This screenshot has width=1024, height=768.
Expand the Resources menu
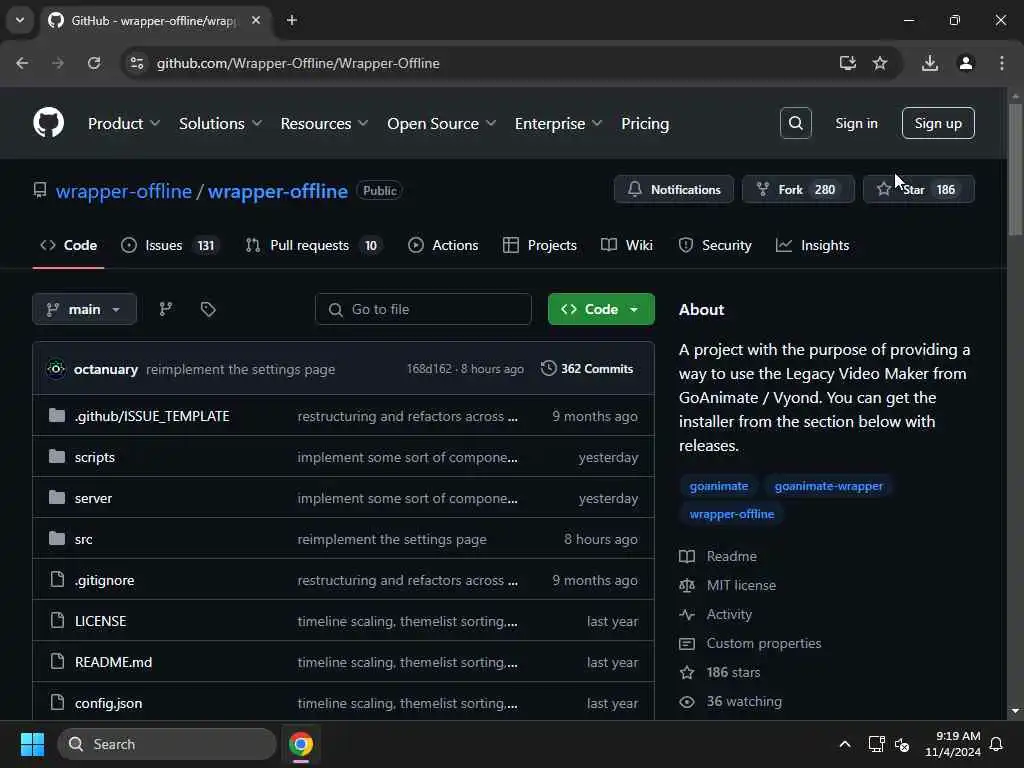coord(324,123)
